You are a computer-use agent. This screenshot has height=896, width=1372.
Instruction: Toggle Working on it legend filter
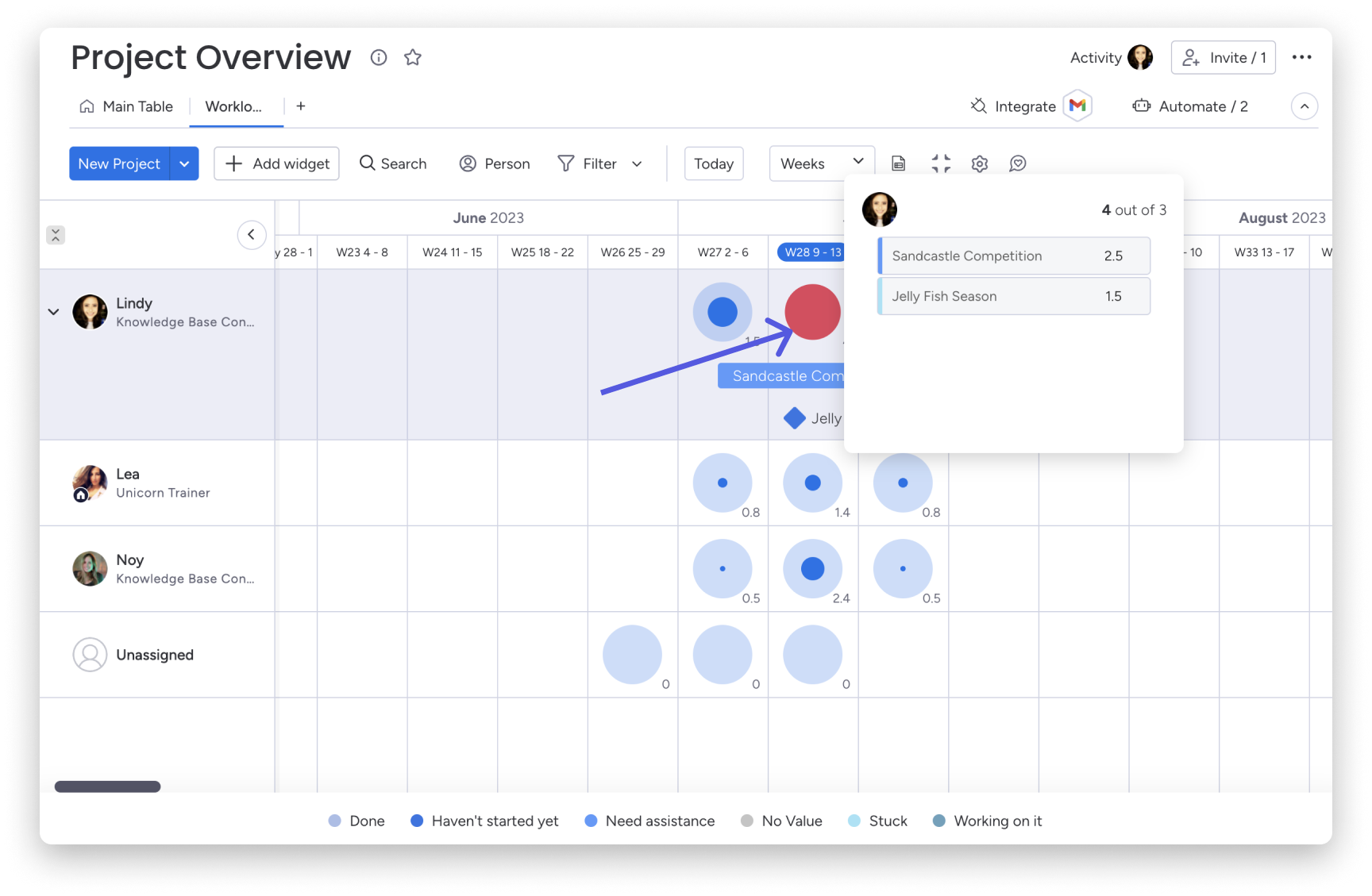tap(987, 821)
